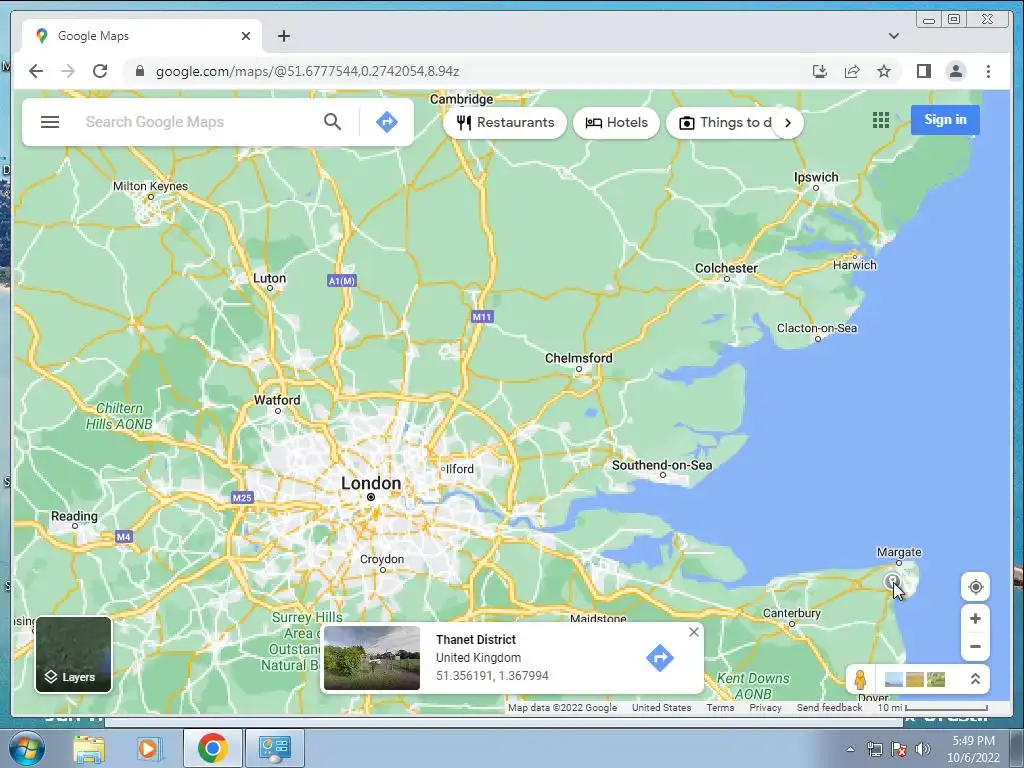Viewport: 1024px width, 768px height.
Task: Select the Google Maps tab
Action: (x=142, y=36)
